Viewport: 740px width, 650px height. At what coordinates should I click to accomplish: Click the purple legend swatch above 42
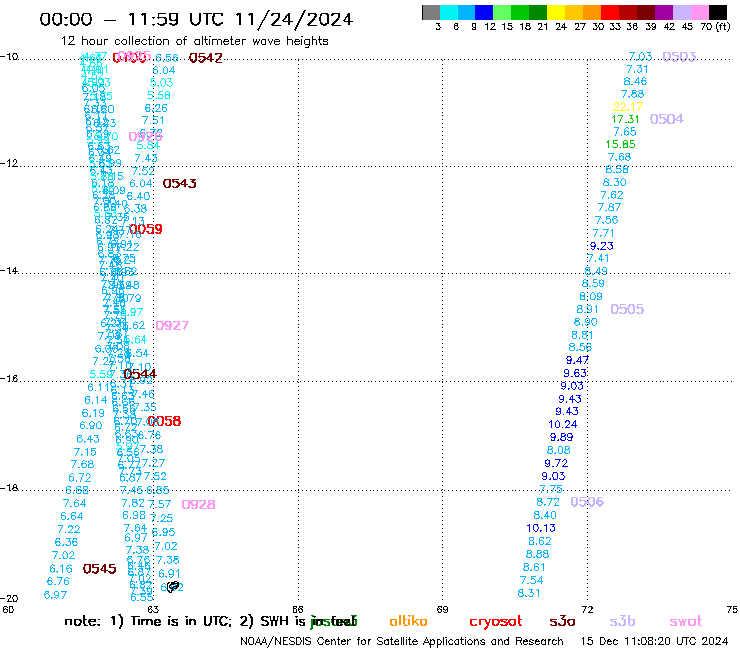pos(664,13)
